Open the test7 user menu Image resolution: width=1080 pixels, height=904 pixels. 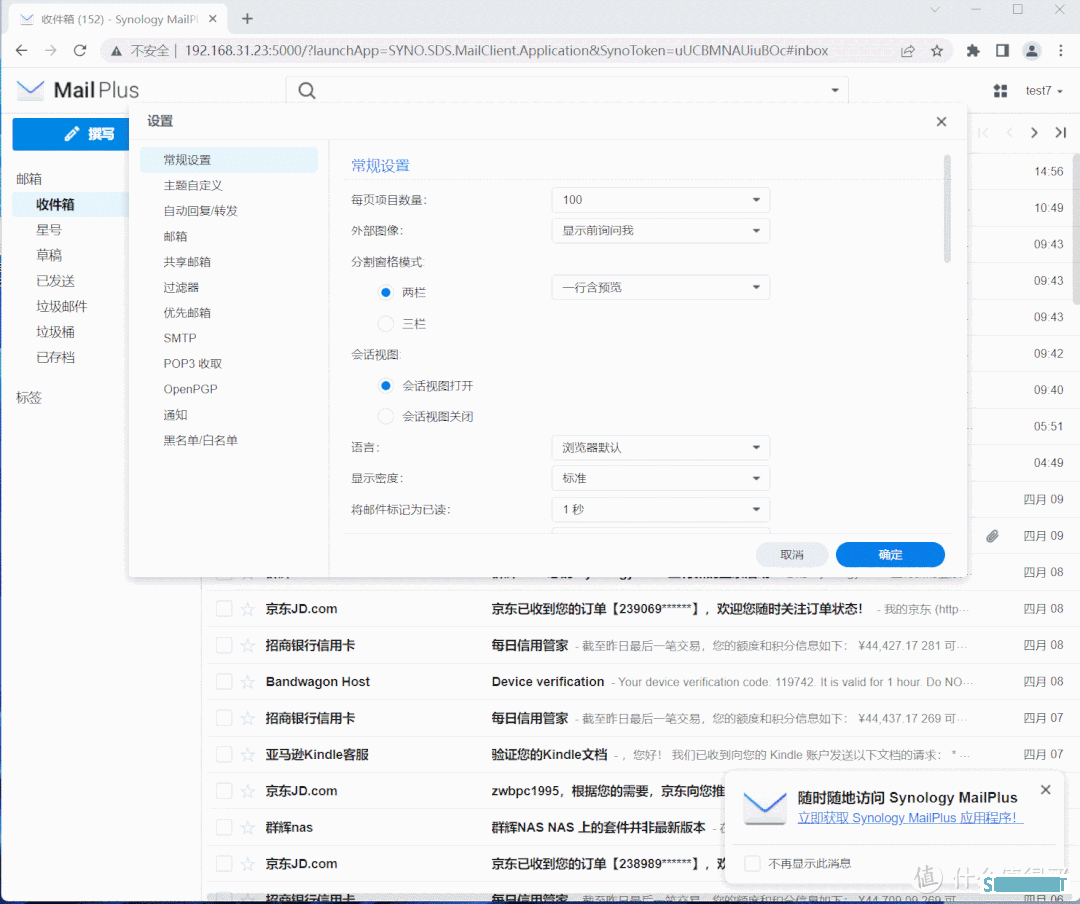[1043, 91]
